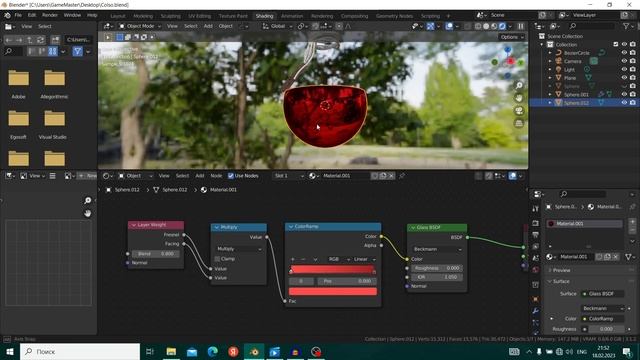Select thumbnail display mode in file browser
The image size is (640, 360).
[x=53, y=51]
